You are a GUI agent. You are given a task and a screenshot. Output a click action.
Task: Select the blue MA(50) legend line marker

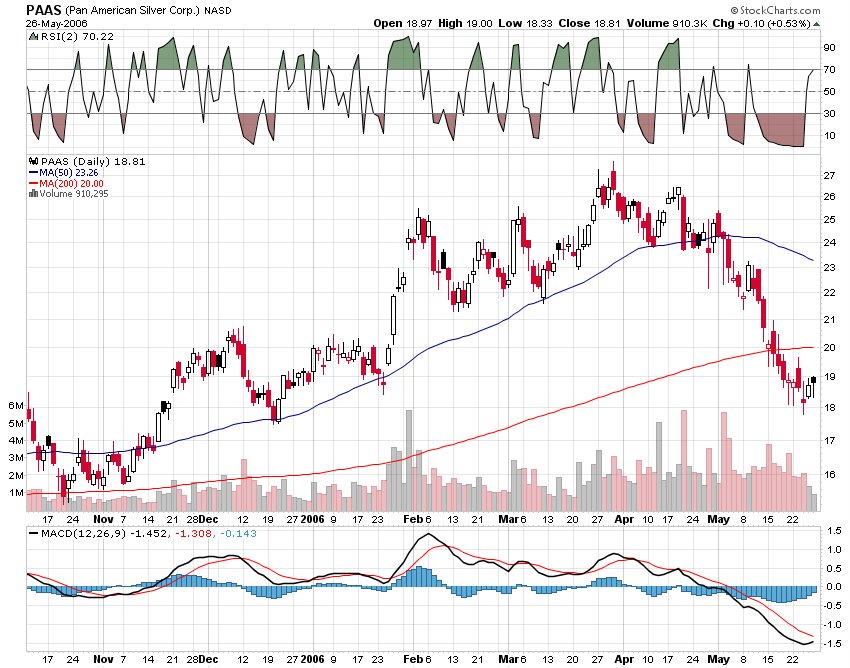point(33,172)
